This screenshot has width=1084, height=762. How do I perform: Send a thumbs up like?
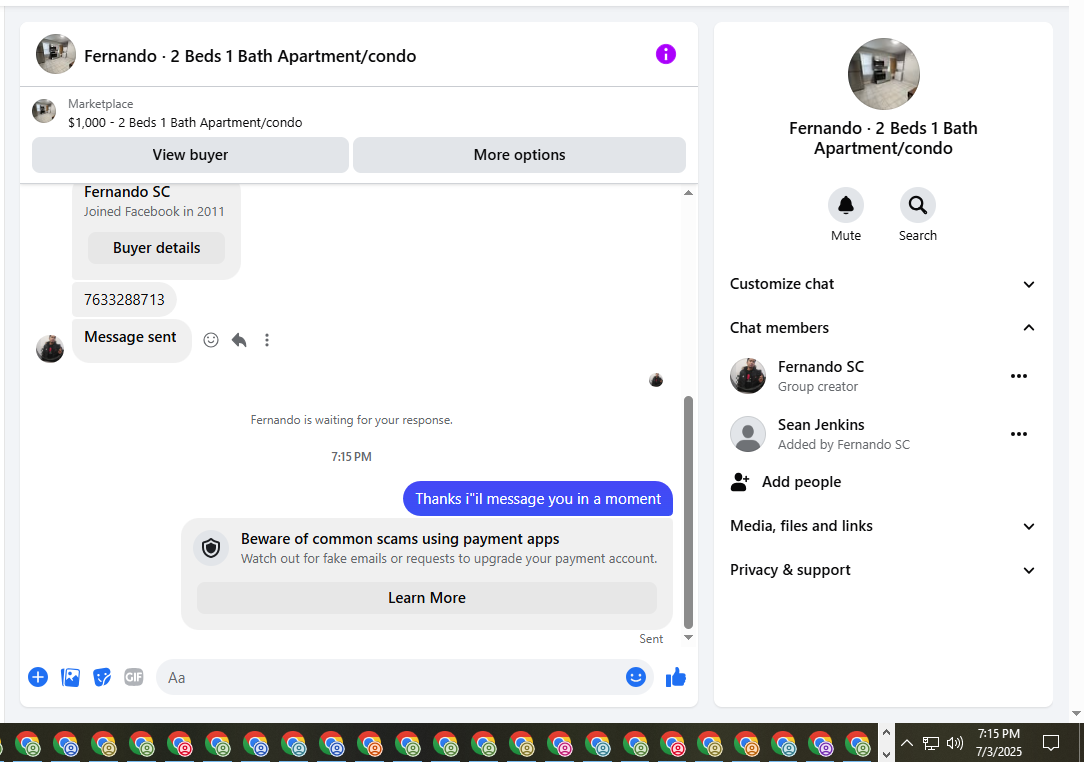[x=675, y=677]
